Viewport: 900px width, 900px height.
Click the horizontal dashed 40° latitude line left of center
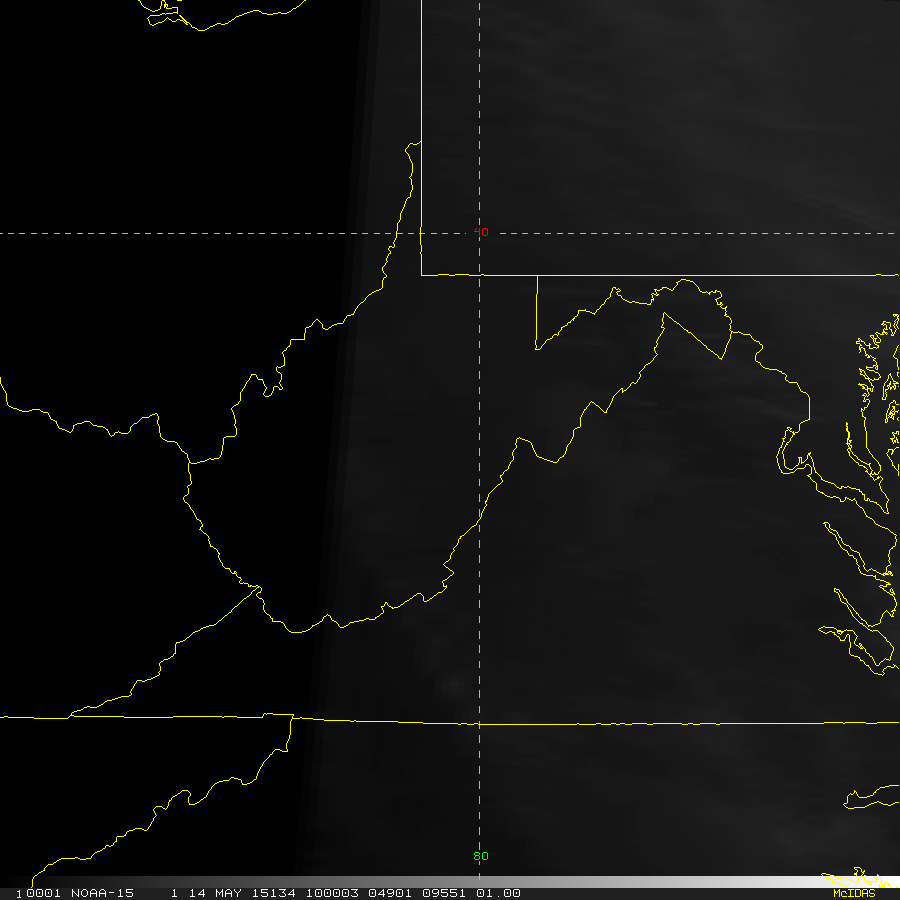[200, 233]
